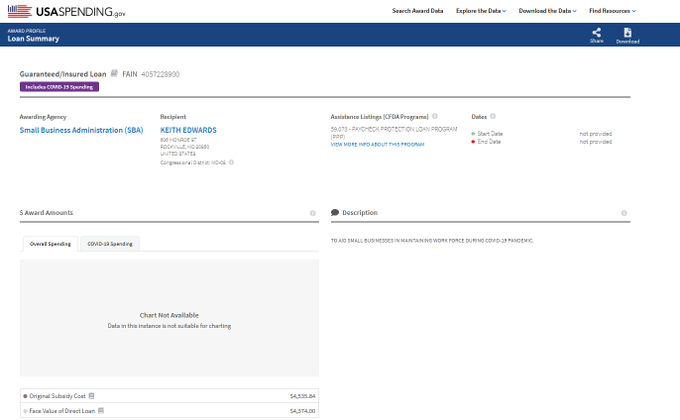Open the Find Resources dropdown
Image resolution: width=680 pixels, height=420 pixels.
[x=612, y=10]
